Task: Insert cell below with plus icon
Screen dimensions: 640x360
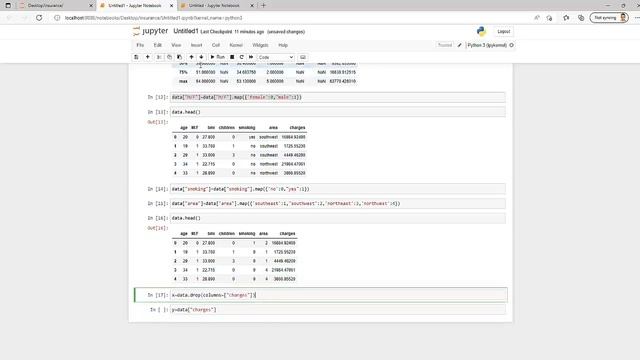Action: click(148, 57)
